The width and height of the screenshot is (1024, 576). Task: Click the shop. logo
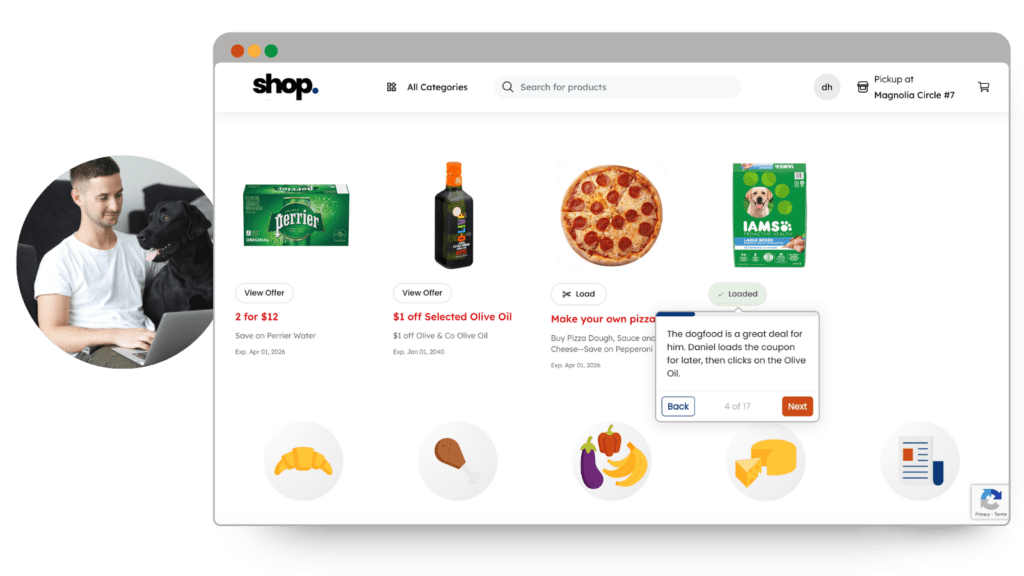(285, 86)
